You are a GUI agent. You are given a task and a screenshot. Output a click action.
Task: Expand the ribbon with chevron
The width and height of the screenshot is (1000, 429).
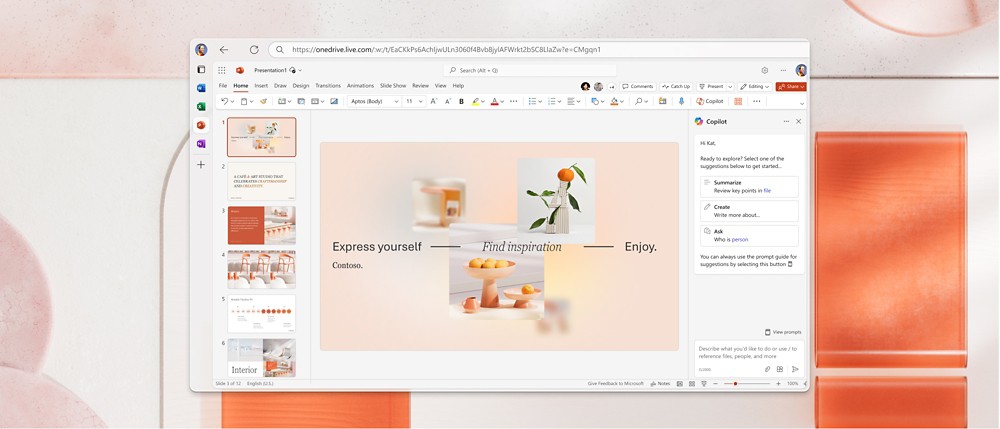(x=802, y=103)
